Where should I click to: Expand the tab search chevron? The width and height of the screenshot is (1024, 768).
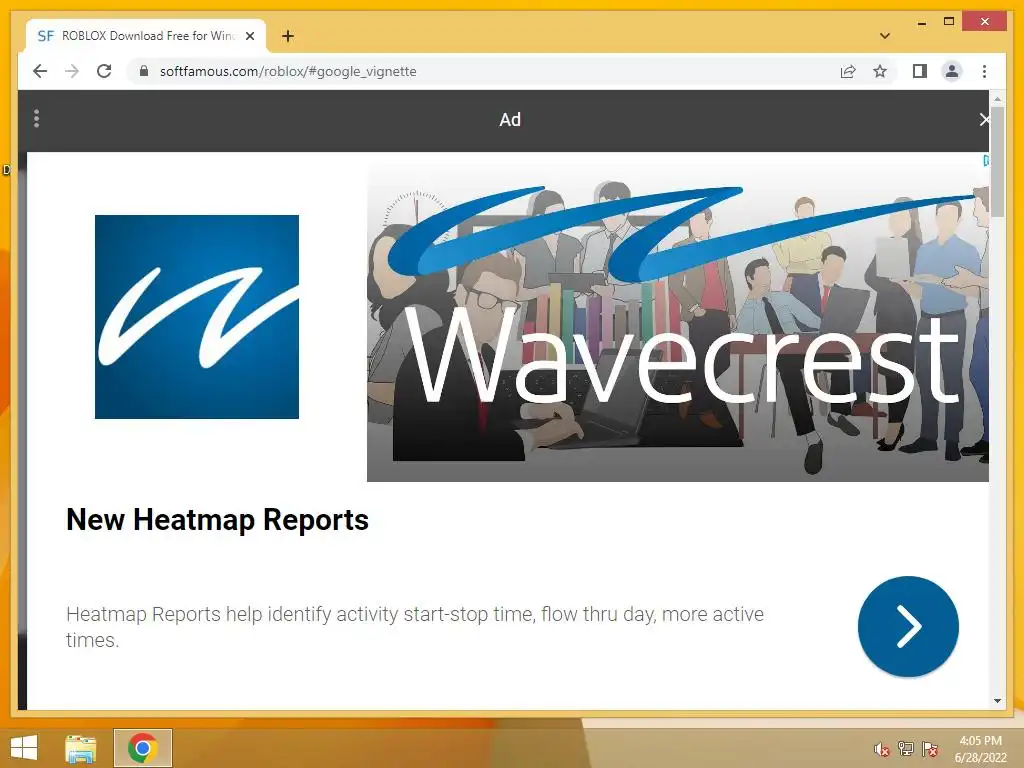tap(885, 36)
